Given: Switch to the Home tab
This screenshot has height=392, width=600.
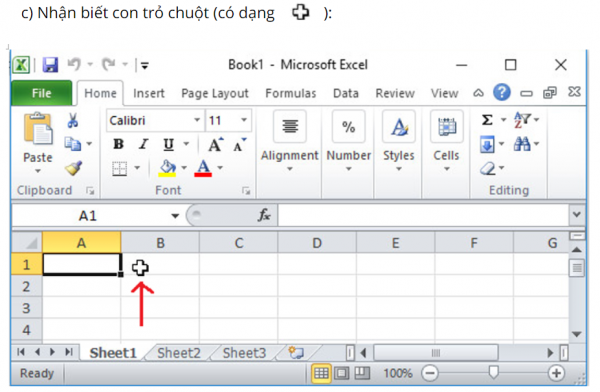Looking at the screenshot, I should [x=100, y=93].
